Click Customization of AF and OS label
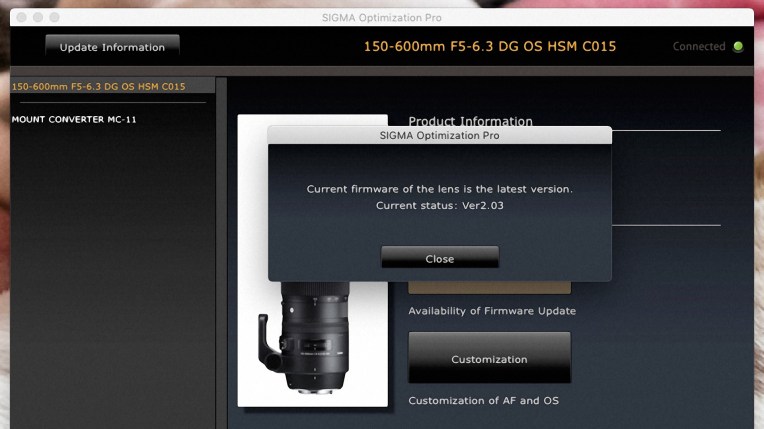This screenshot has height=429, width=764. click(x=483, y=401)
